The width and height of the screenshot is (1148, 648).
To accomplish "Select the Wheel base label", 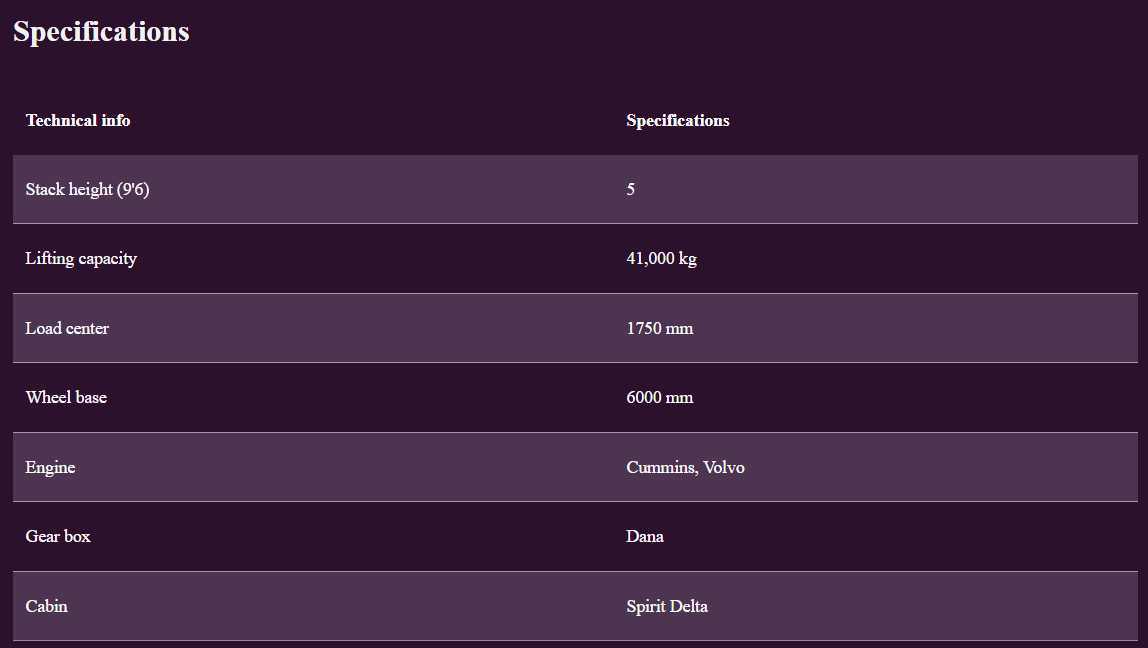I will [x=66, y=397].
